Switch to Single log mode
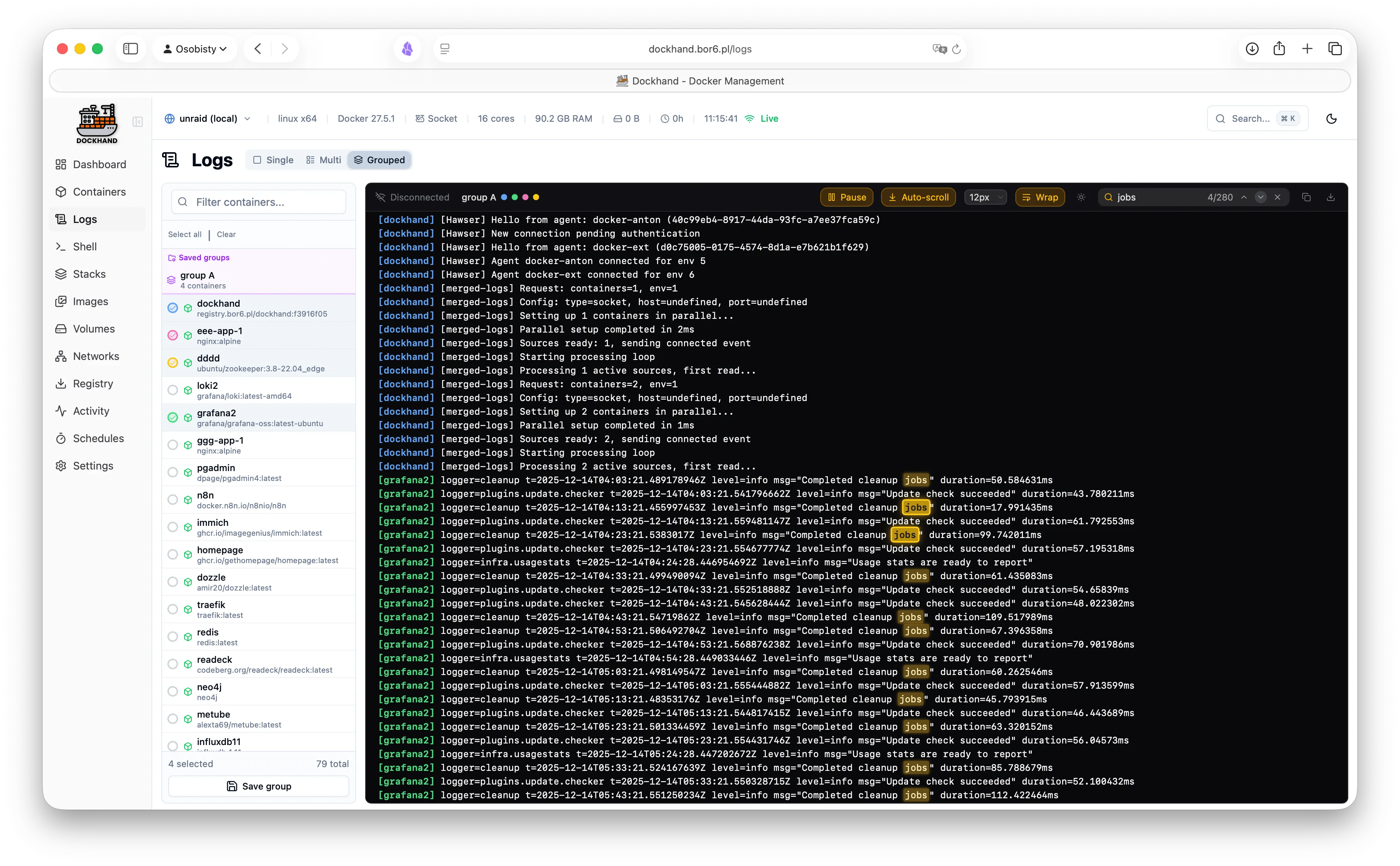 [273, 160]
